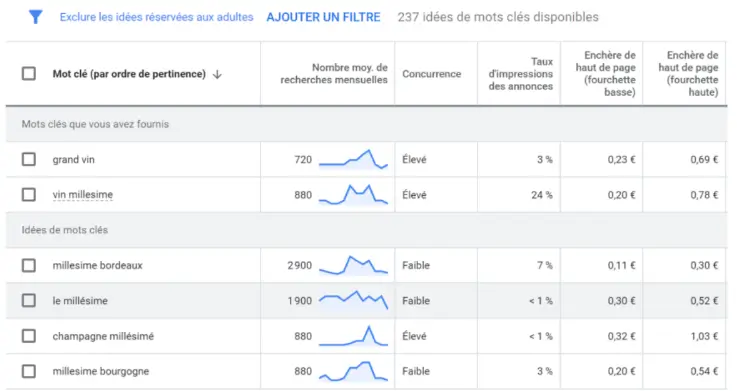Select the vin millesime checkbox
This screenshot has width=737, height=391.
pos(29,195)
